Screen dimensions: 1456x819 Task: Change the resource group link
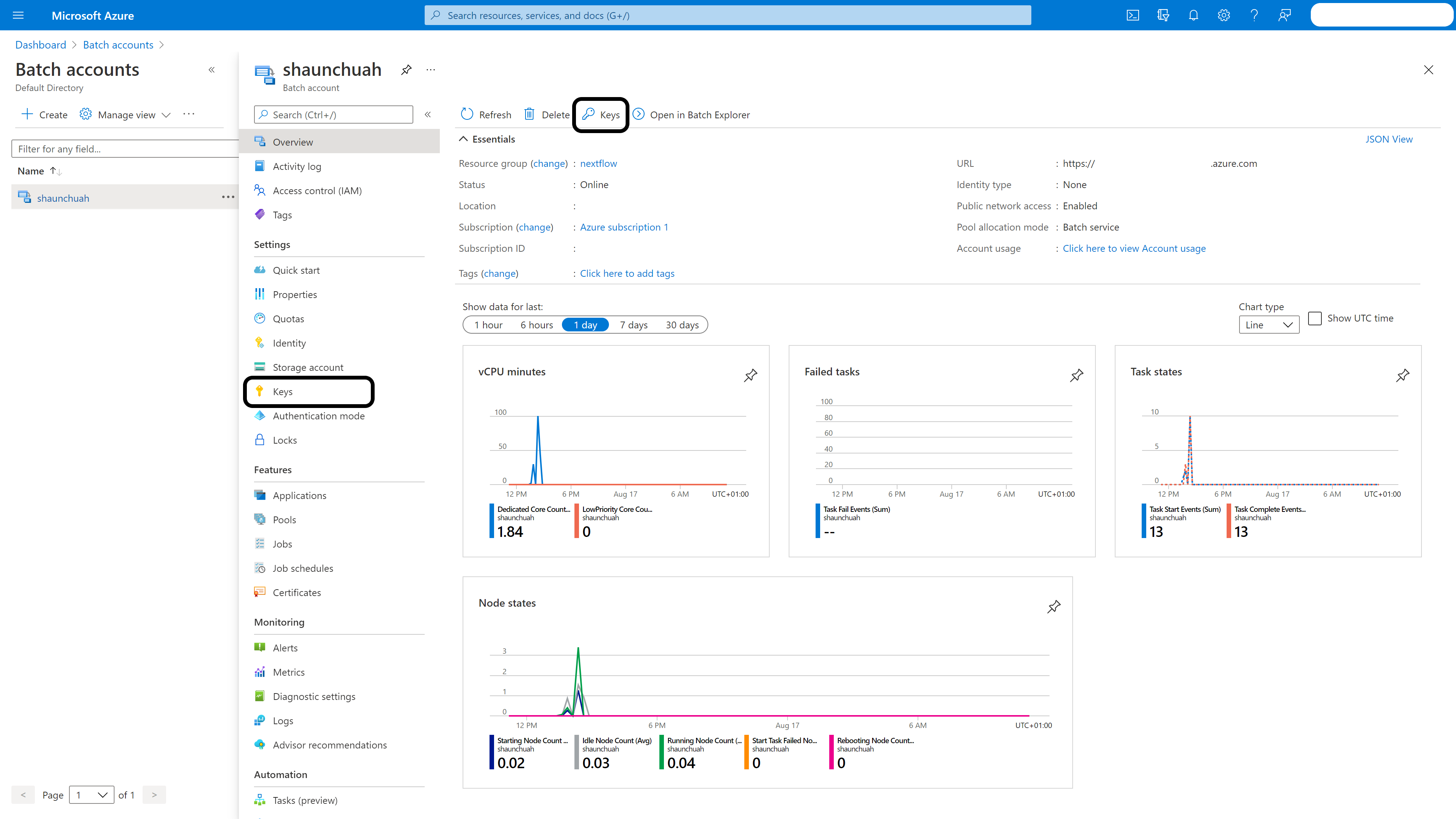(x=549, y=163)
